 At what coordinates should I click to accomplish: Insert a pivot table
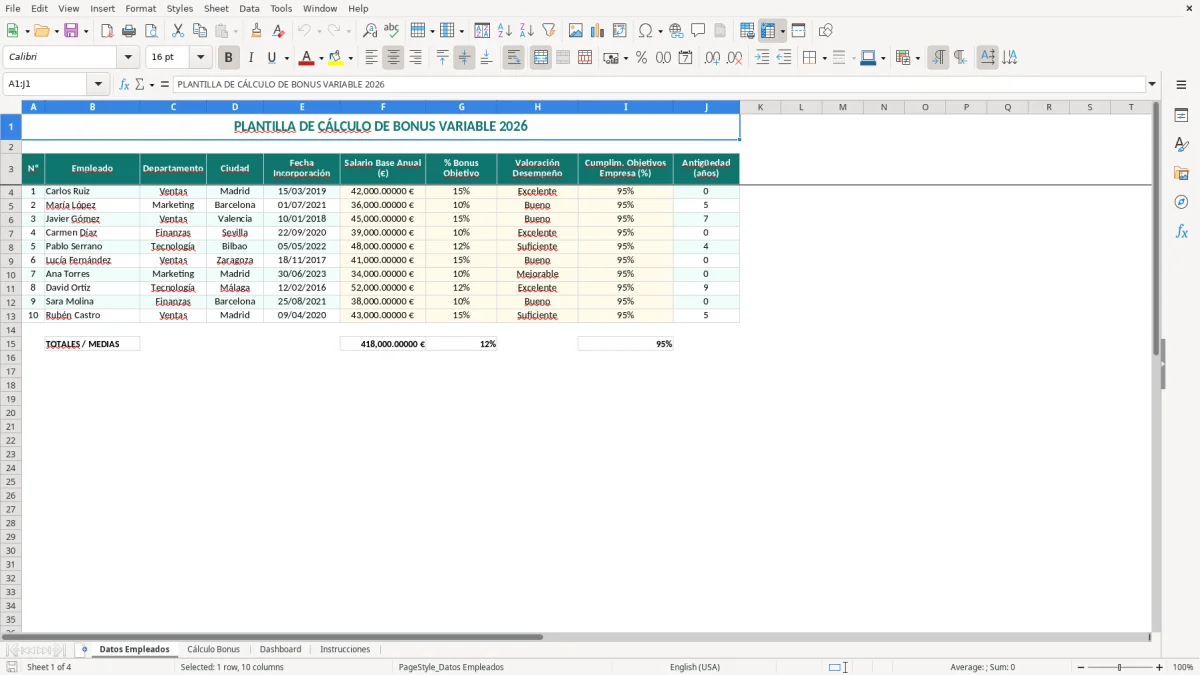tap(620, 31)
